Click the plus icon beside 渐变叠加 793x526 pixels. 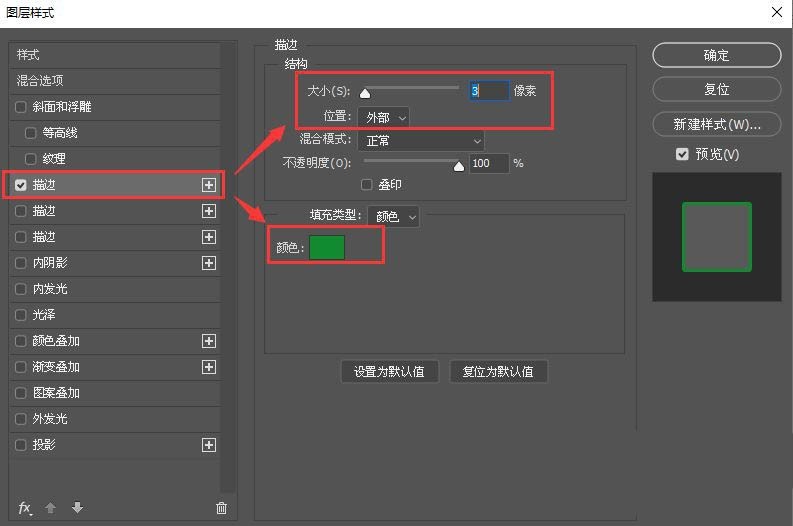click(209, 367)
